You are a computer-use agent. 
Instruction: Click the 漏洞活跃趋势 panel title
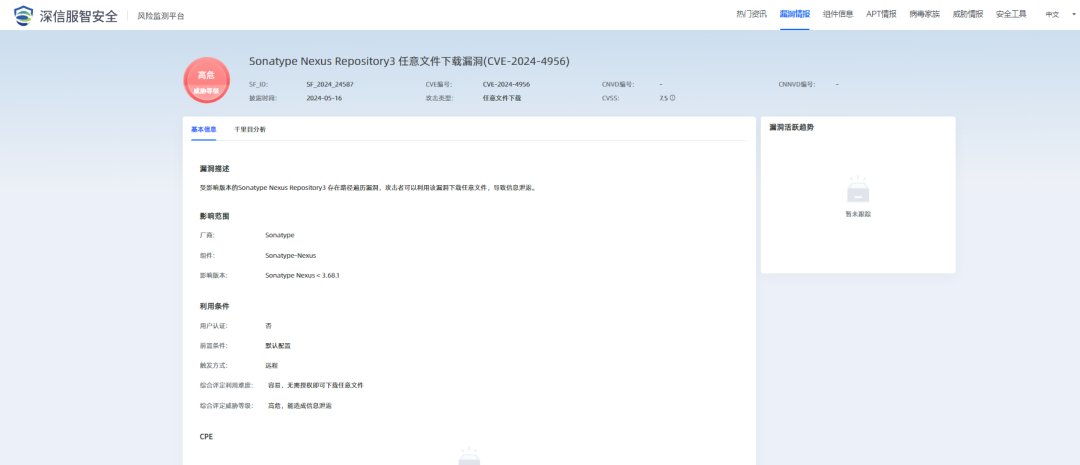[x=791, y=127]
